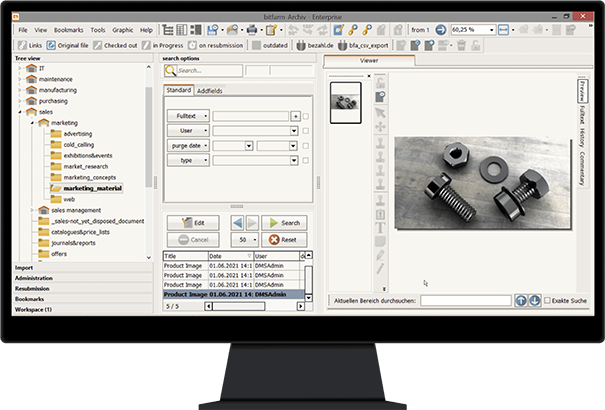605x410 pixels.
Task: Click the document clock icon in viewer toolbar
Action: (x=380, y=96)
